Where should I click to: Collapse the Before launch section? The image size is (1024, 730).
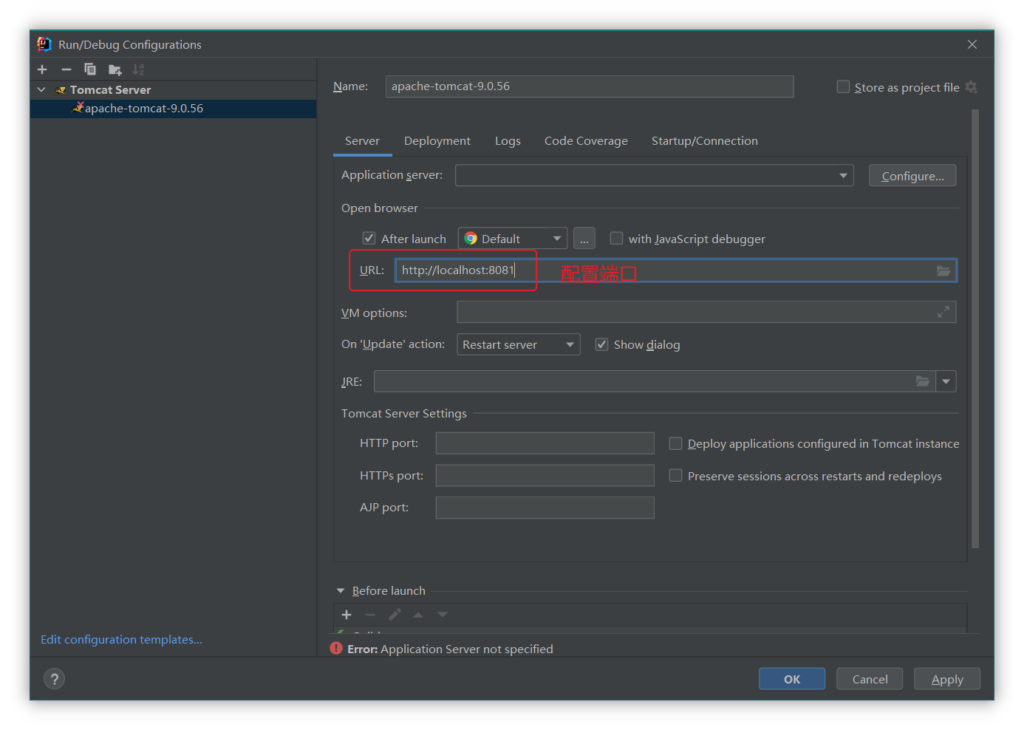340,590
